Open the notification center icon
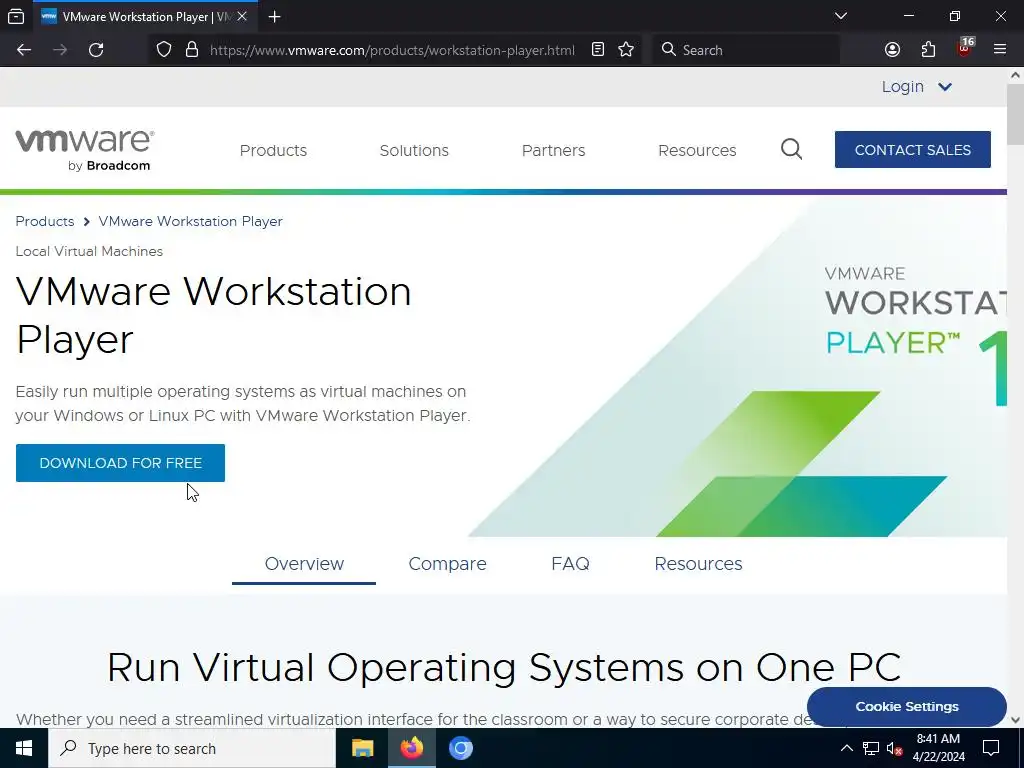 [x=991, y=748]
